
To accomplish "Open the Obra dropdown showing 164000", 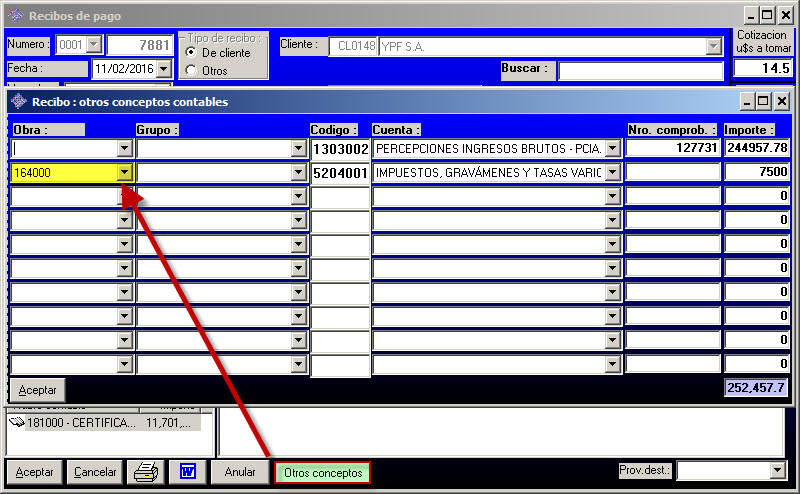I will click(124, 172).
